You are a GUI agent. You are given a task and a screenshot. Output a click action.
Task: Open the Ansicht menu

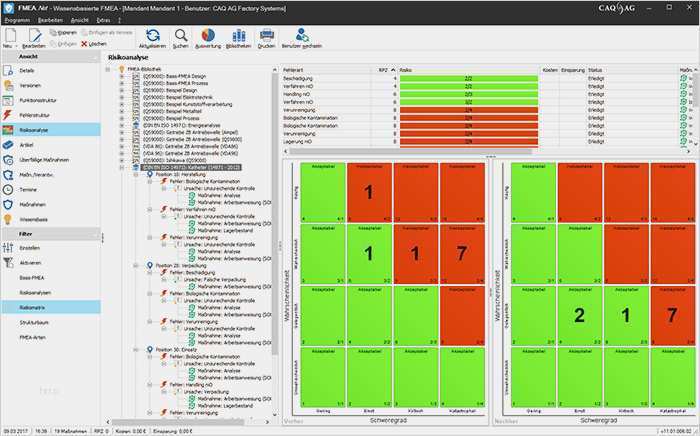point(79,20)
